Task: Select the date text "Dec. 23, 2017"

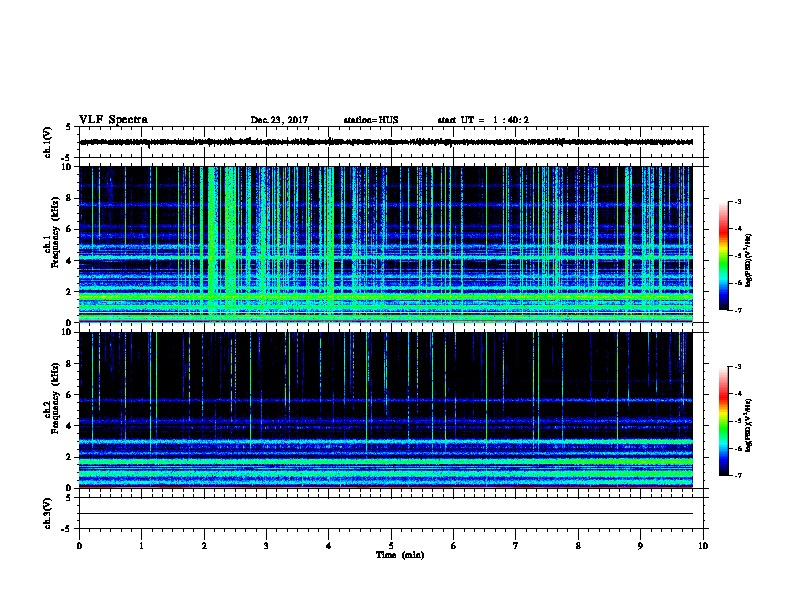Action: point(279,120)
